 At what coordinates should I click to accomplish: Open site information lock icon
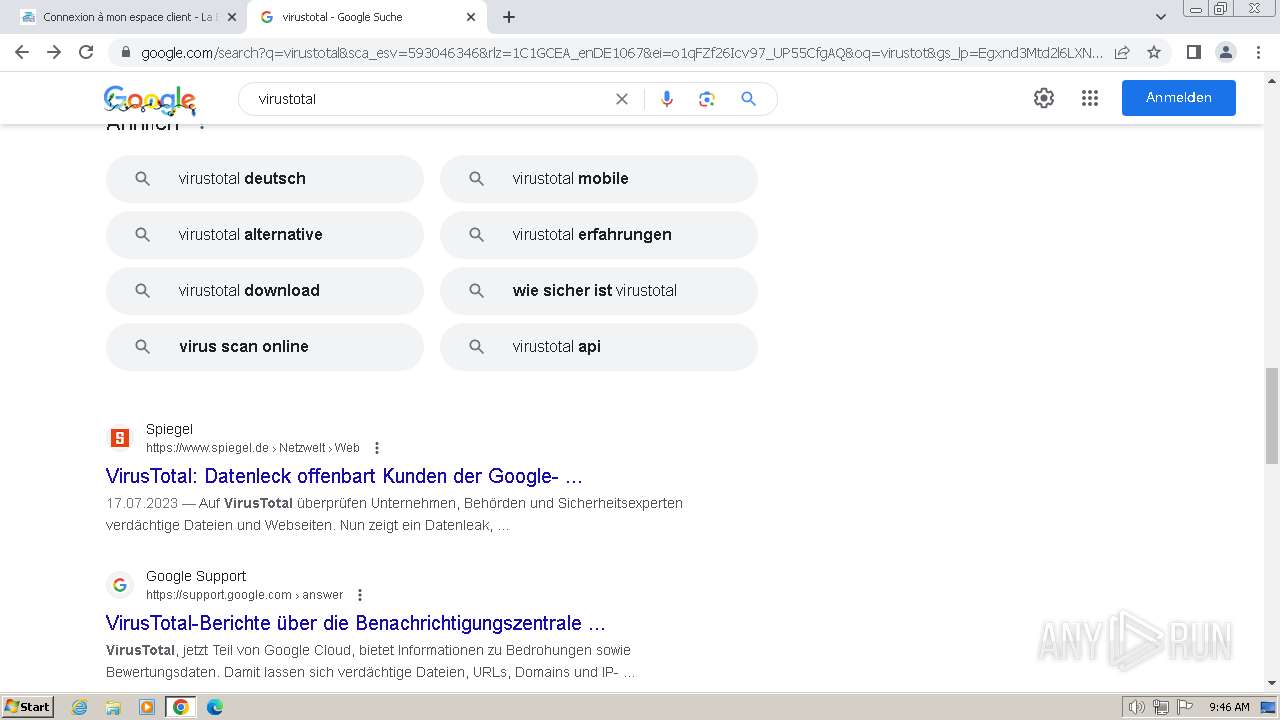[x=125, y=52]
